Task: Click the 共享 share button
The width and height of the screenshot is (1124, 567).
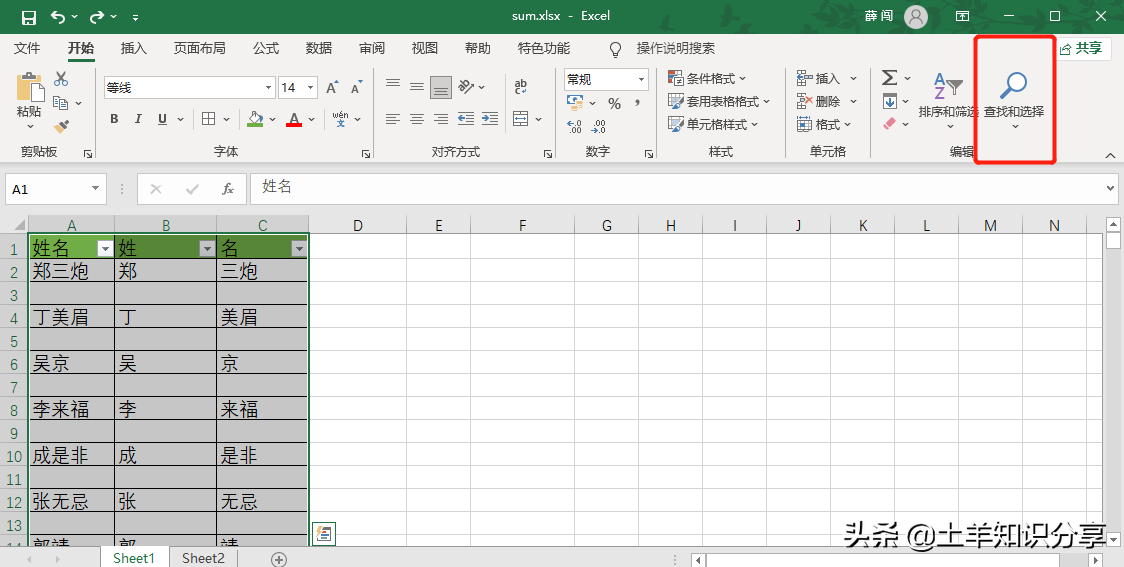Action: pos(1081,49)
